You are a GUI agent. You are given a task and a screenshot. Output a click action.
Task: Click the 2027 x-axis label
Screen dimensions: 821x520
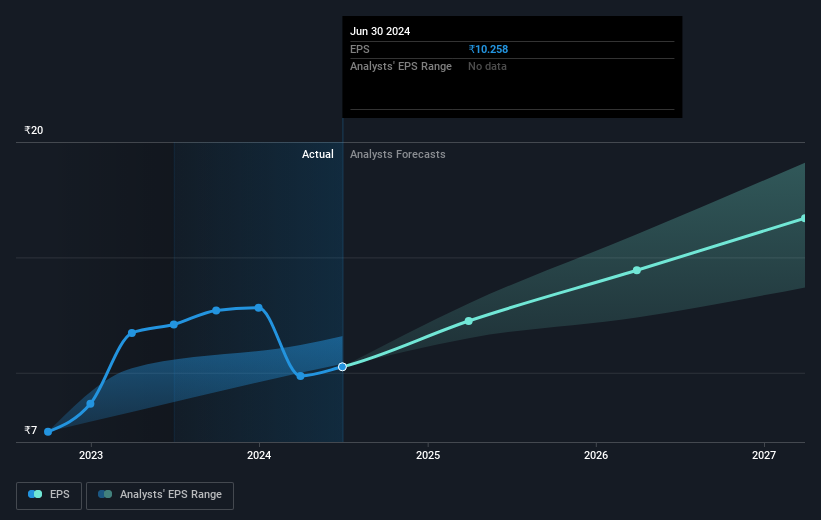(x=764, y=455)
